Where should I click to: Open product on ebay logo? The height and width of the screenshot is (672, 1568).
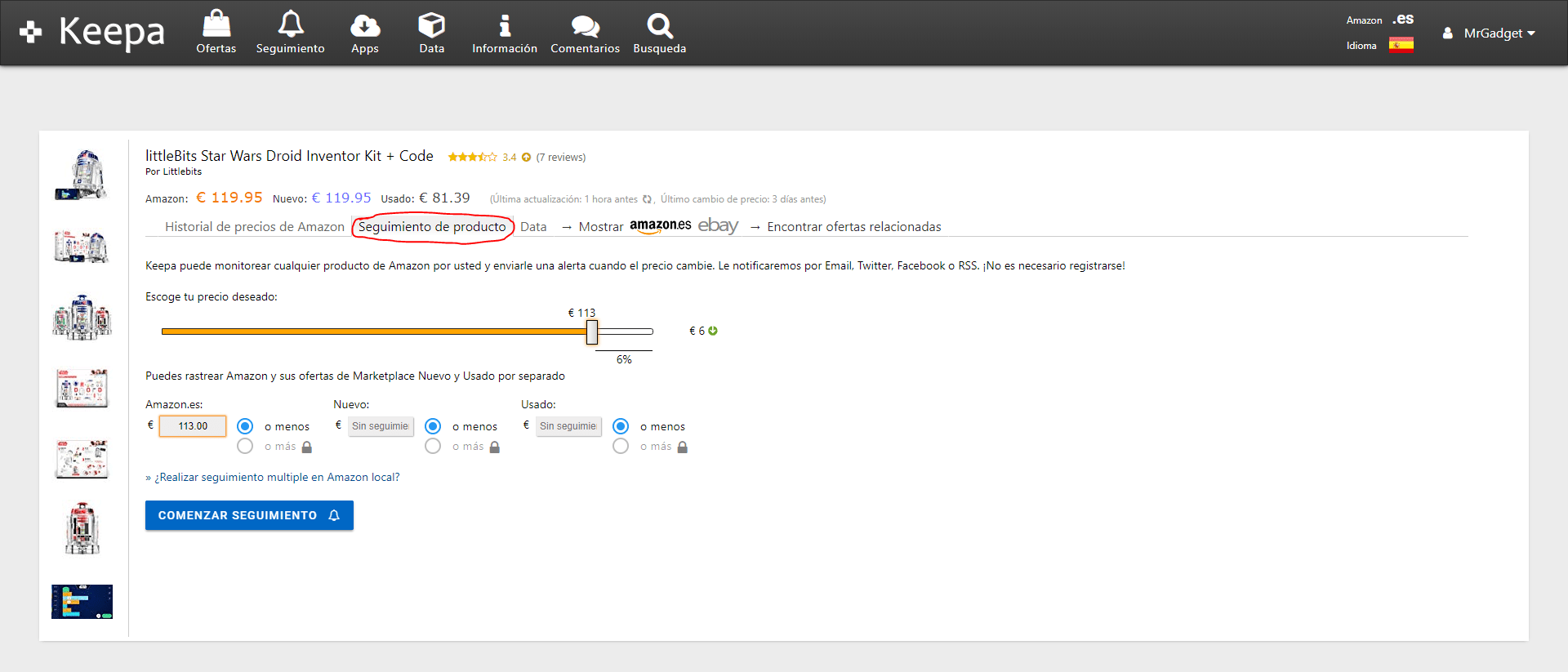(718, 225)
